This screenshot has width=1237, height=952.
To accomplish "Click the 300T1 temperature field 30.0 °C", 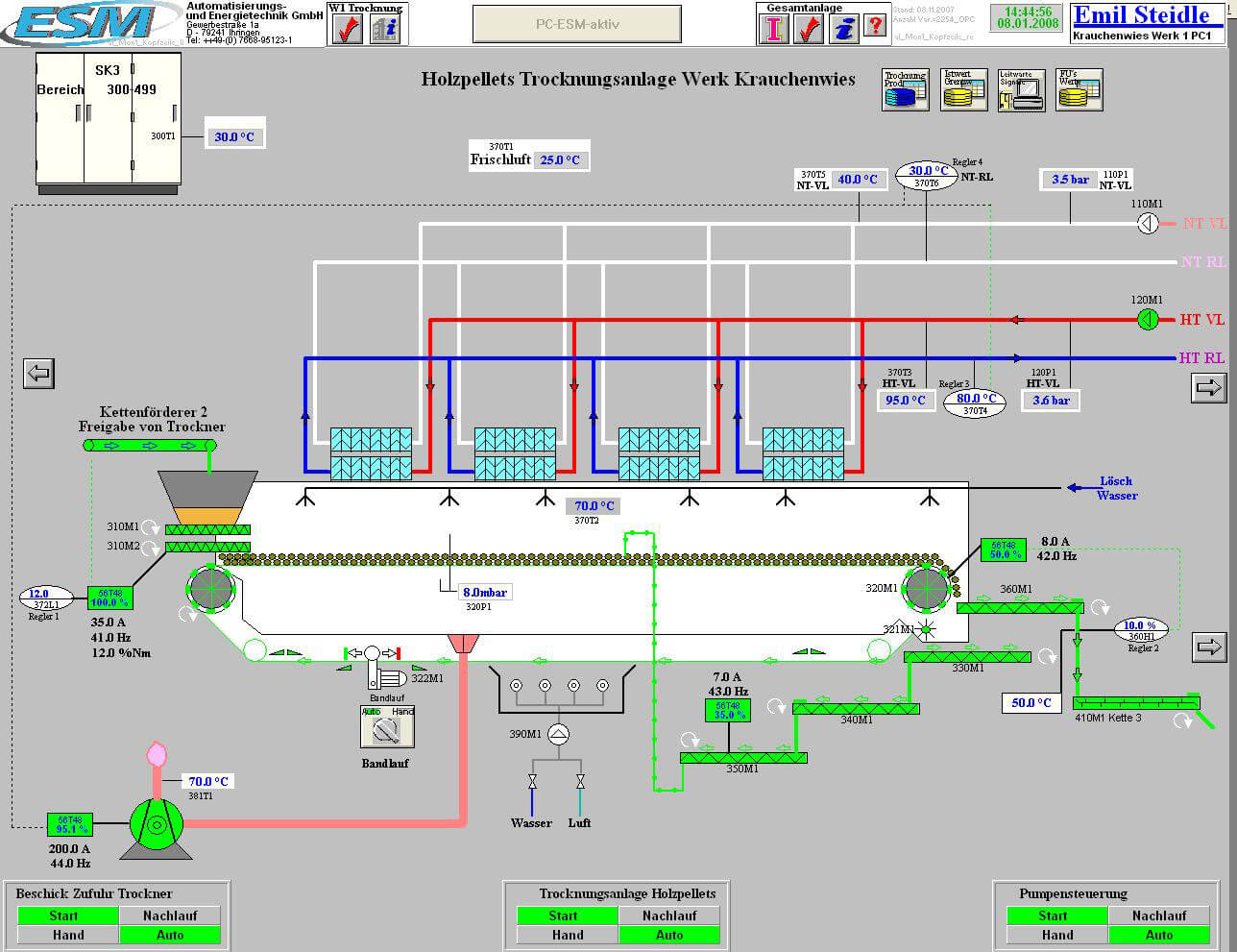I will pyautogui.click(x=234, y=136).
